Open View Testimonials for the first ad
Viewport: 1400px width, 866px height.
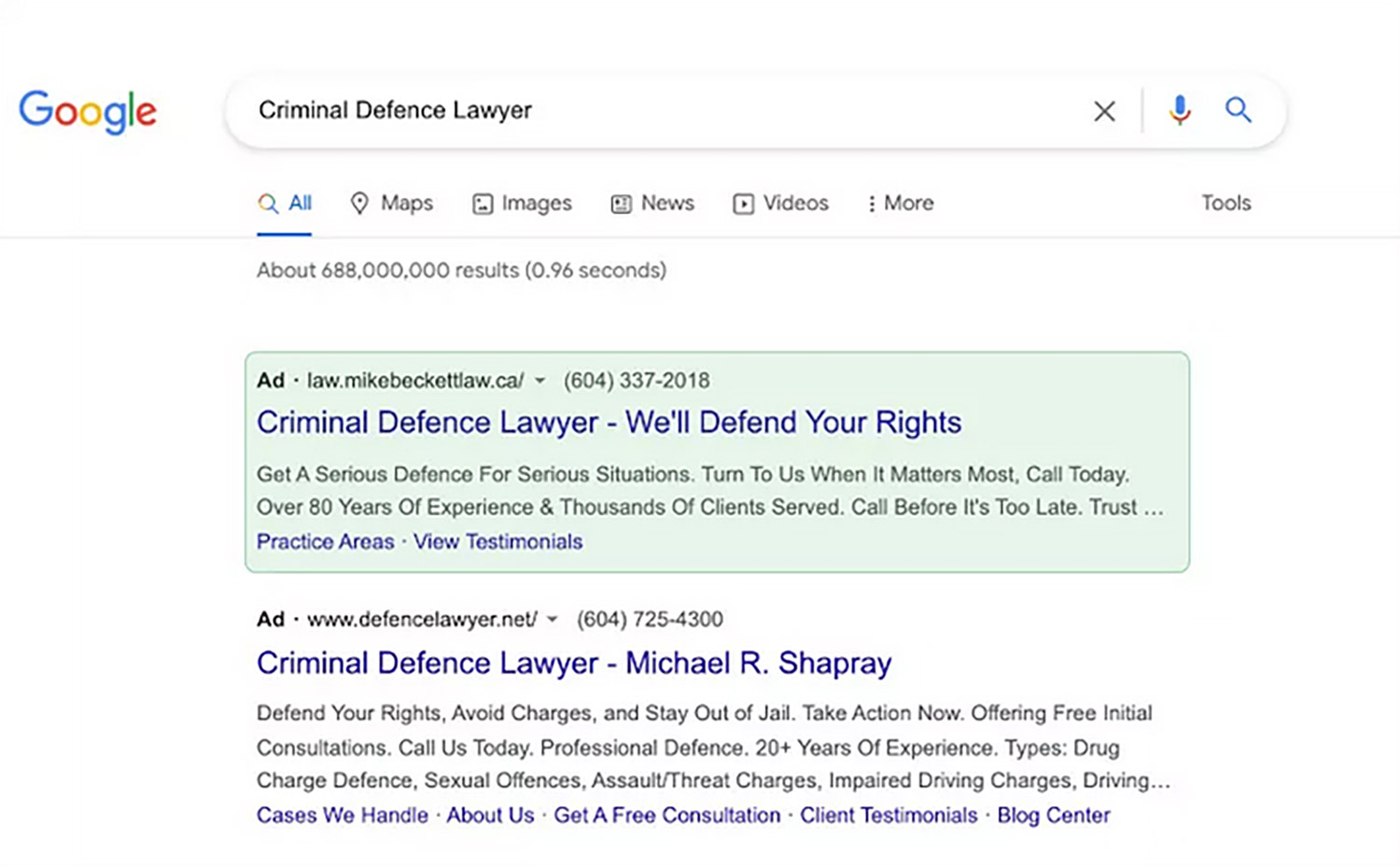[497, 541]
